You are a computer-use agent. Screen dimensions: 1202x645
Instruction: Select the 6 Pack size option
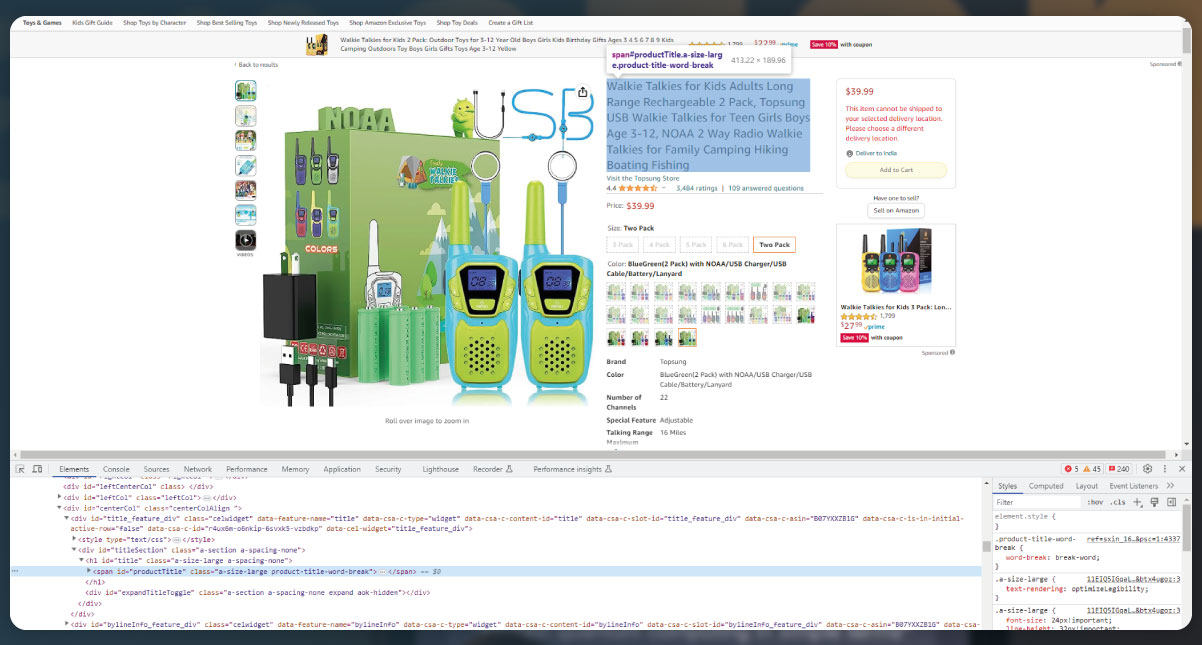click(x=733, y=244)
